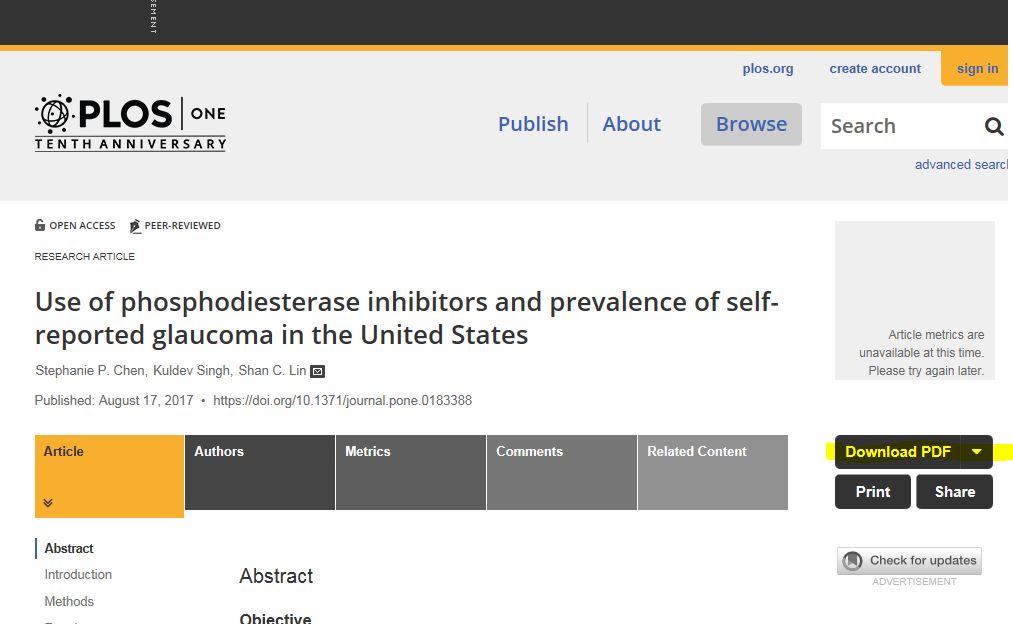Click the Download PDF button

pyautogui.click(x=897, y=452)
